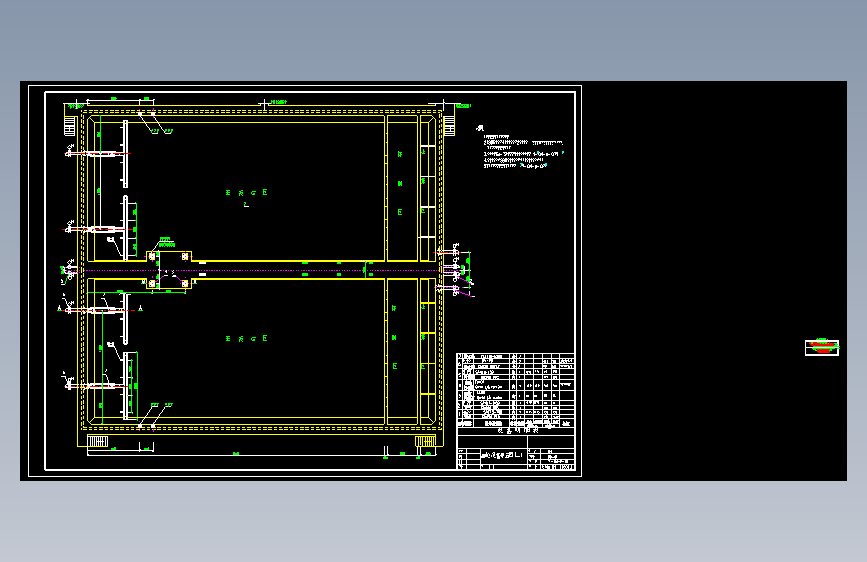Click the parts list table above title block
The width and height of the screenshot is (867, 562).
[515, 391]
